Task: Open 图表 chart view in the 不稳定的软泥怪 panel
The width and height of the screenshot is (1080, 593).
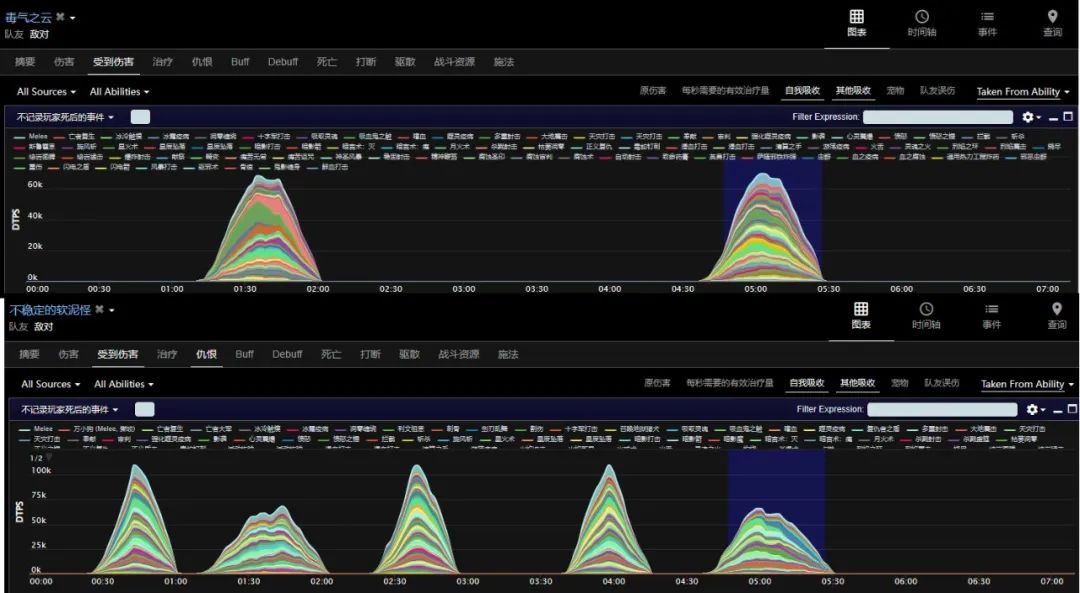Action: tap(860, 315)
